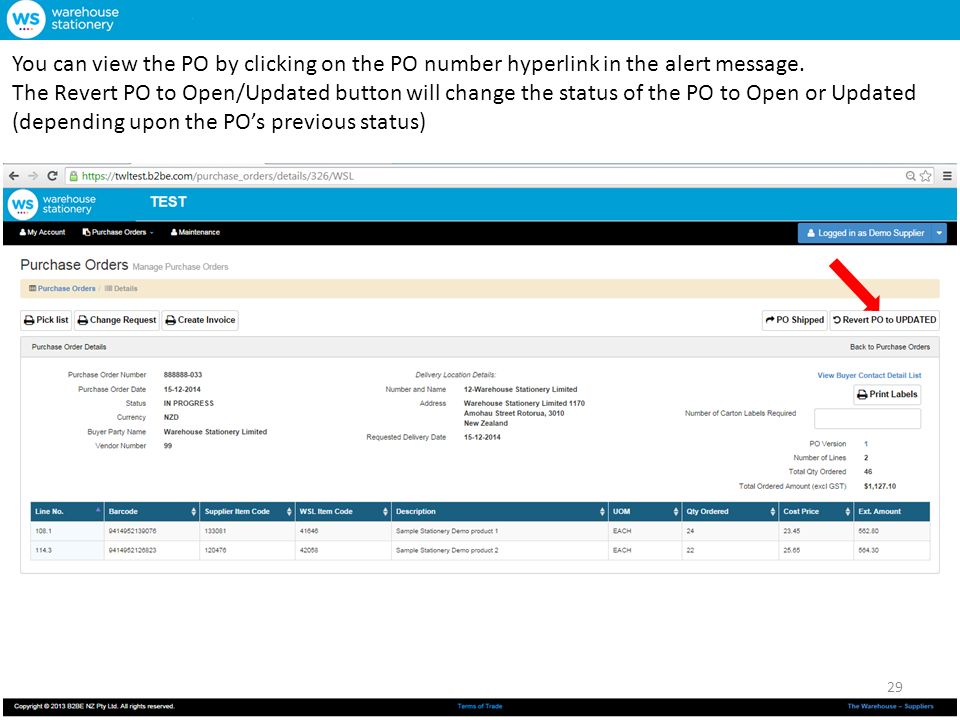960x720 pixels.
Task: Mark the order with PO Shipped button
Action: (795, 320)
